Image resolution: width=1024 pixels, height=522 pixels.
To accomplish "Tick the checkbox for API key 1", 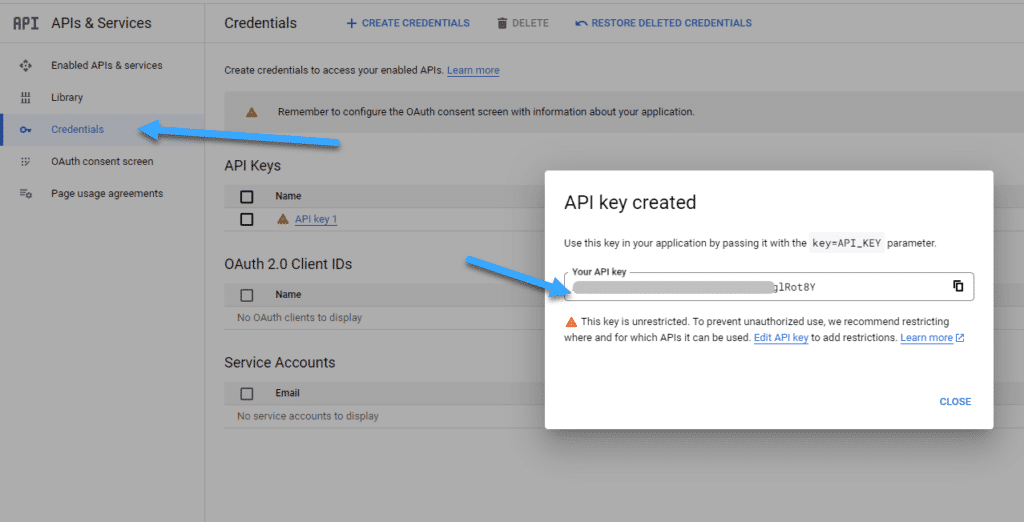I will tap(246, 219).
